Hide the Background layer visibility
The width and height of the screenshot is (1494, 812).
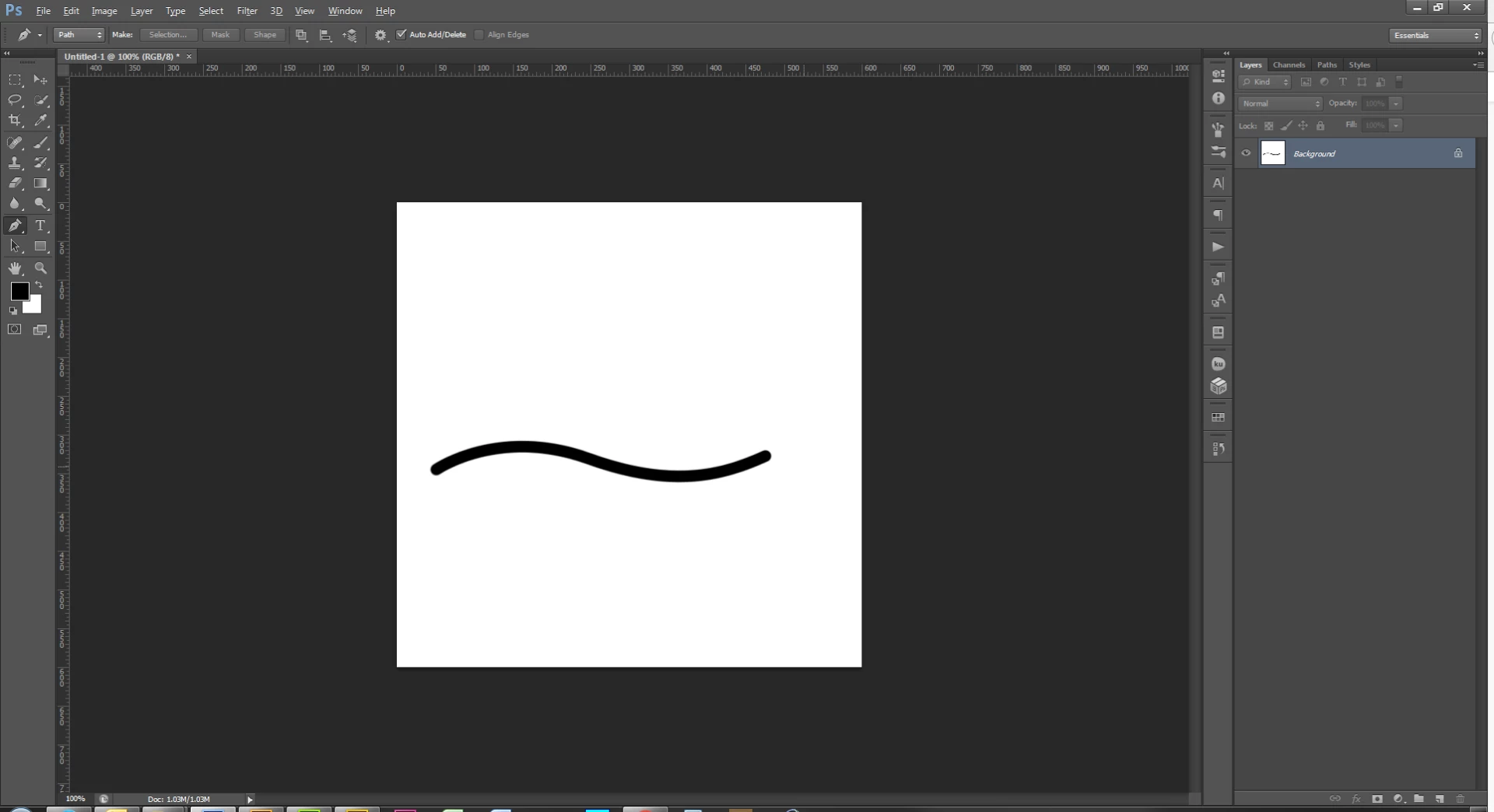click(1246, 153)
